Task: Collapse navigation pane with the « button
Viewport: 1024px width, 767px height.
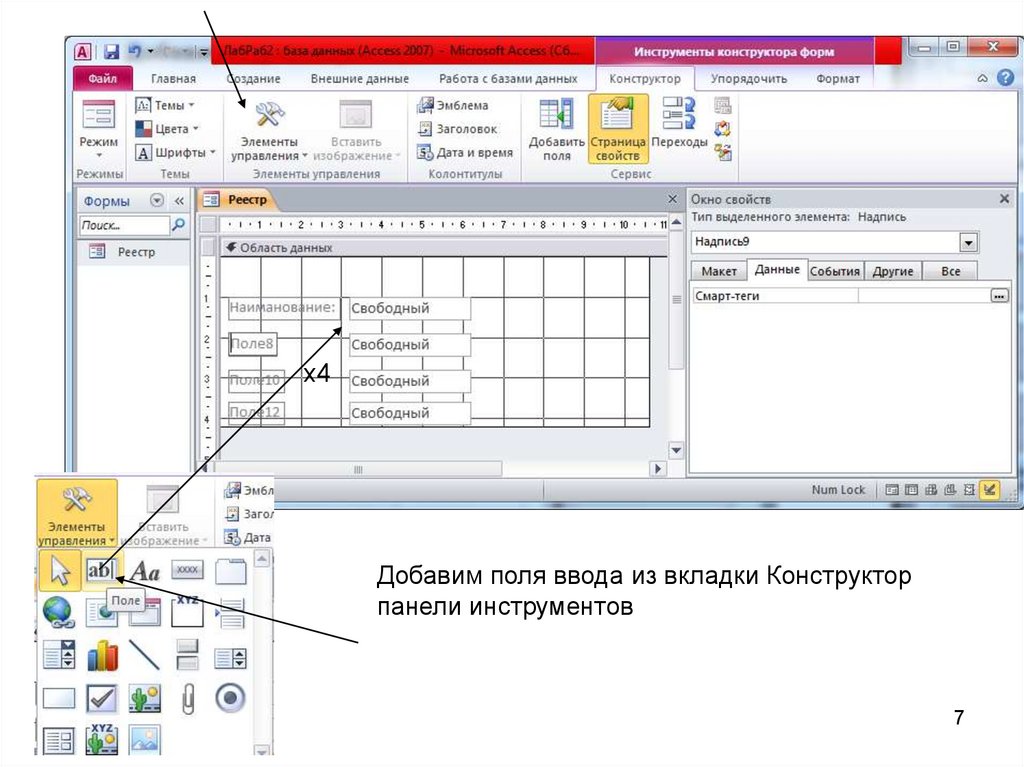Action: tap(179, 201)
